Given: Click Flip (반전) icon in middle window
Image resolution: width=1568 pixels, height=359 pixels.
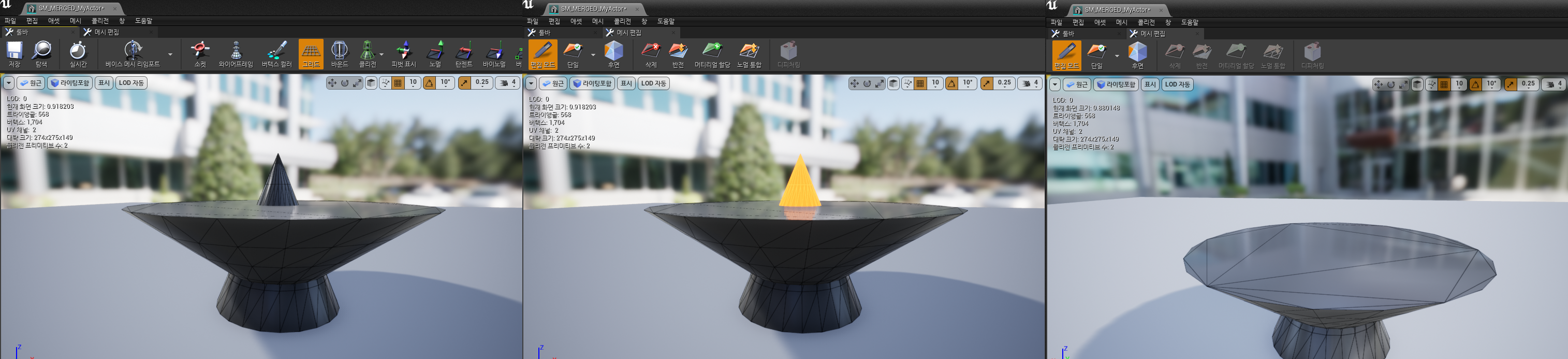Looking at the screenshot, I should click(678, 54).
